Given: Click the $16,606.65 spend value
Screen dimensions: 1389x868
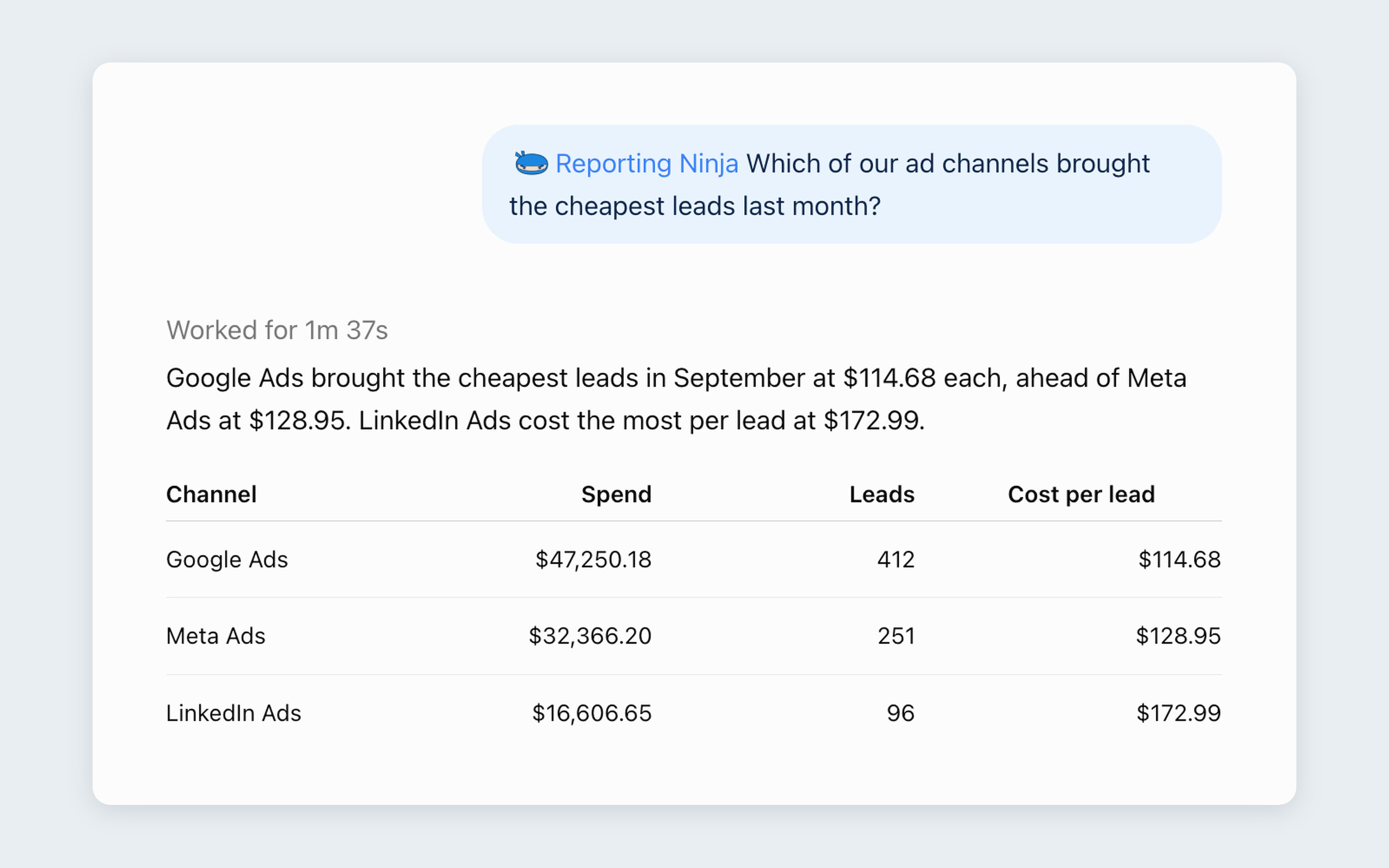Looking at the screenshot, I should pos(592,713).
